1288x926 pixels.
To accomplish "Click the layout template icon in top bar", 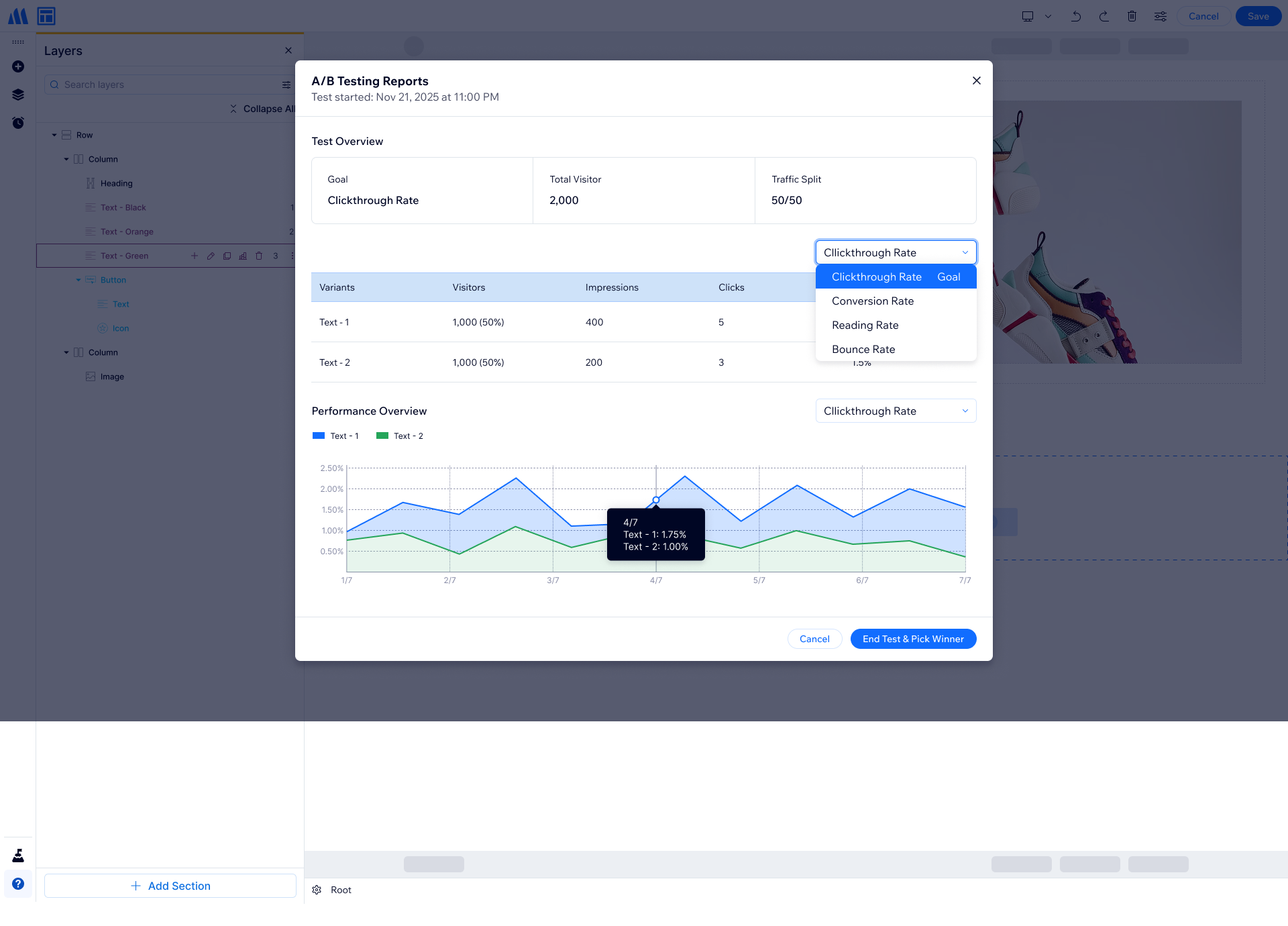I will tap(46, 16).
